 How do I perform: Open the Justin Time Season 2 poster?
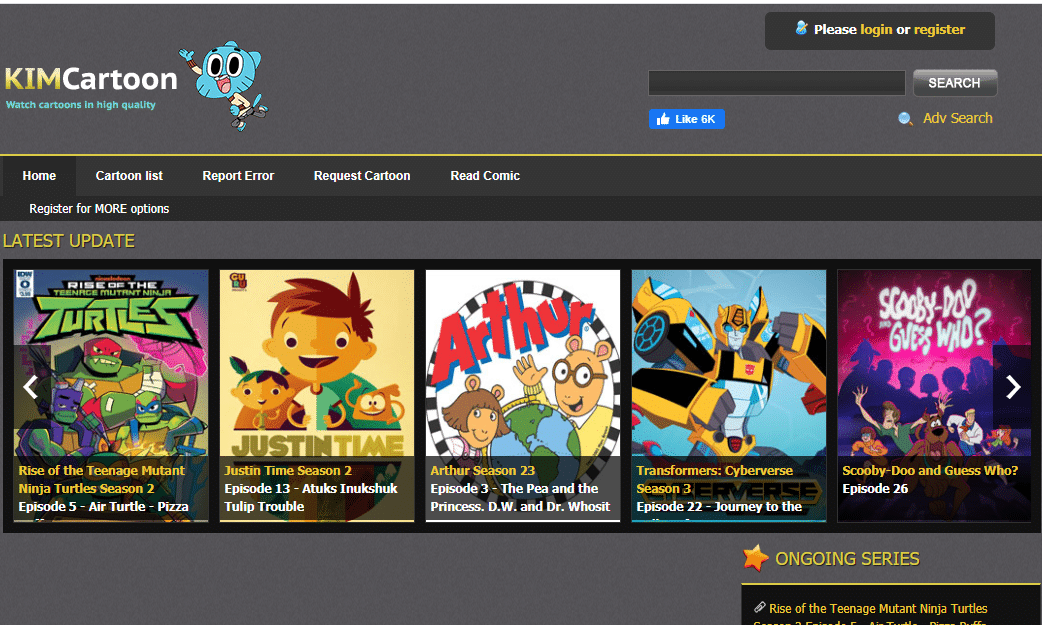pyautogui.click(x=317, y=395)
